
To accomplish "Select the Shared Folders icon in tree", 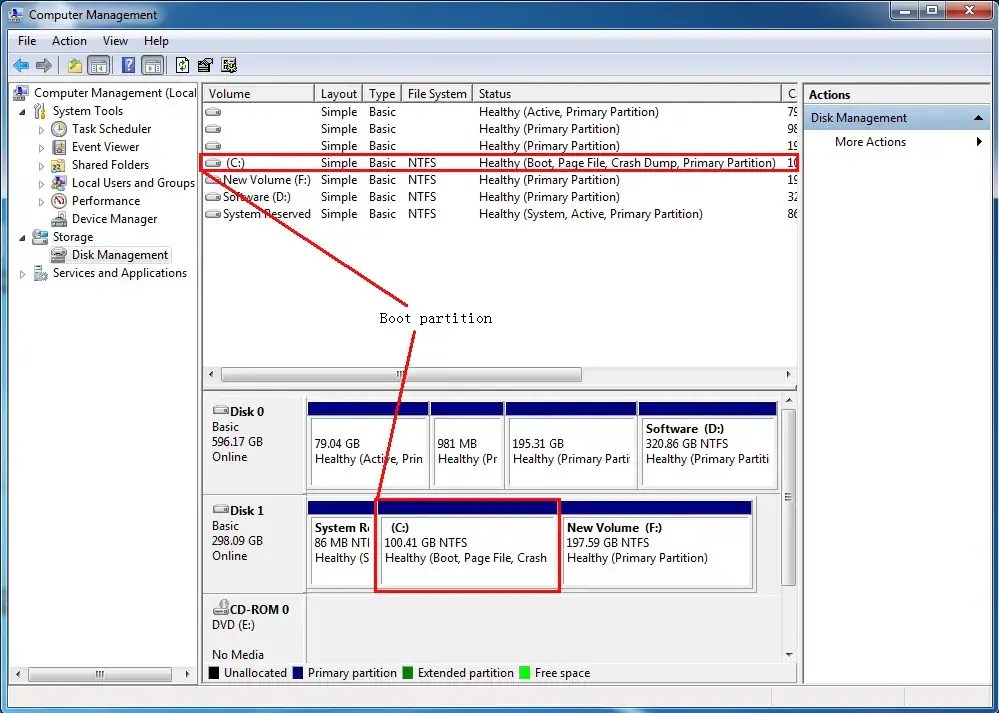I will (x=59, y=165).
